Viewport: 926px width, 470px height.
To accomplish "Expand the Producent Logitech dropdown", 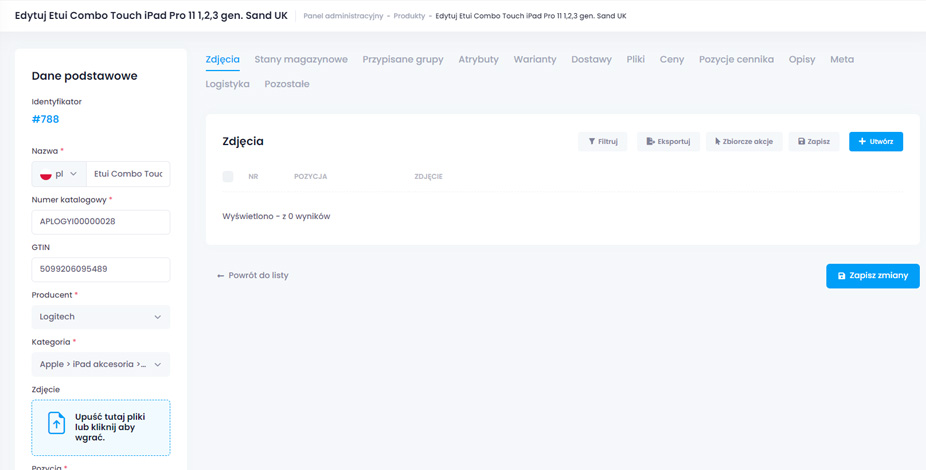I will 101,317.
